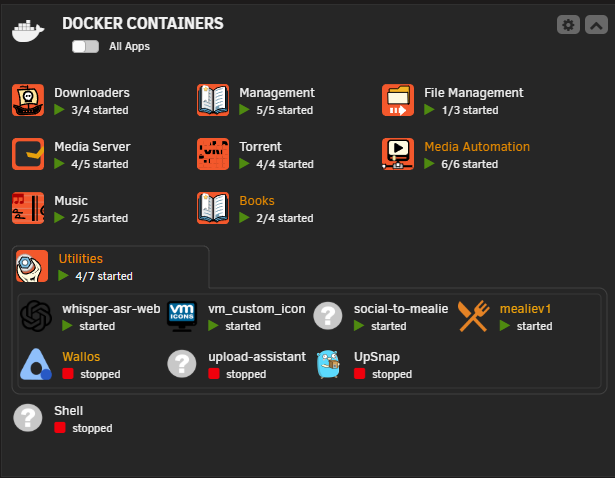Toggle the All Apps switch
The image size is (615, 478).
[x=85, y=46]
